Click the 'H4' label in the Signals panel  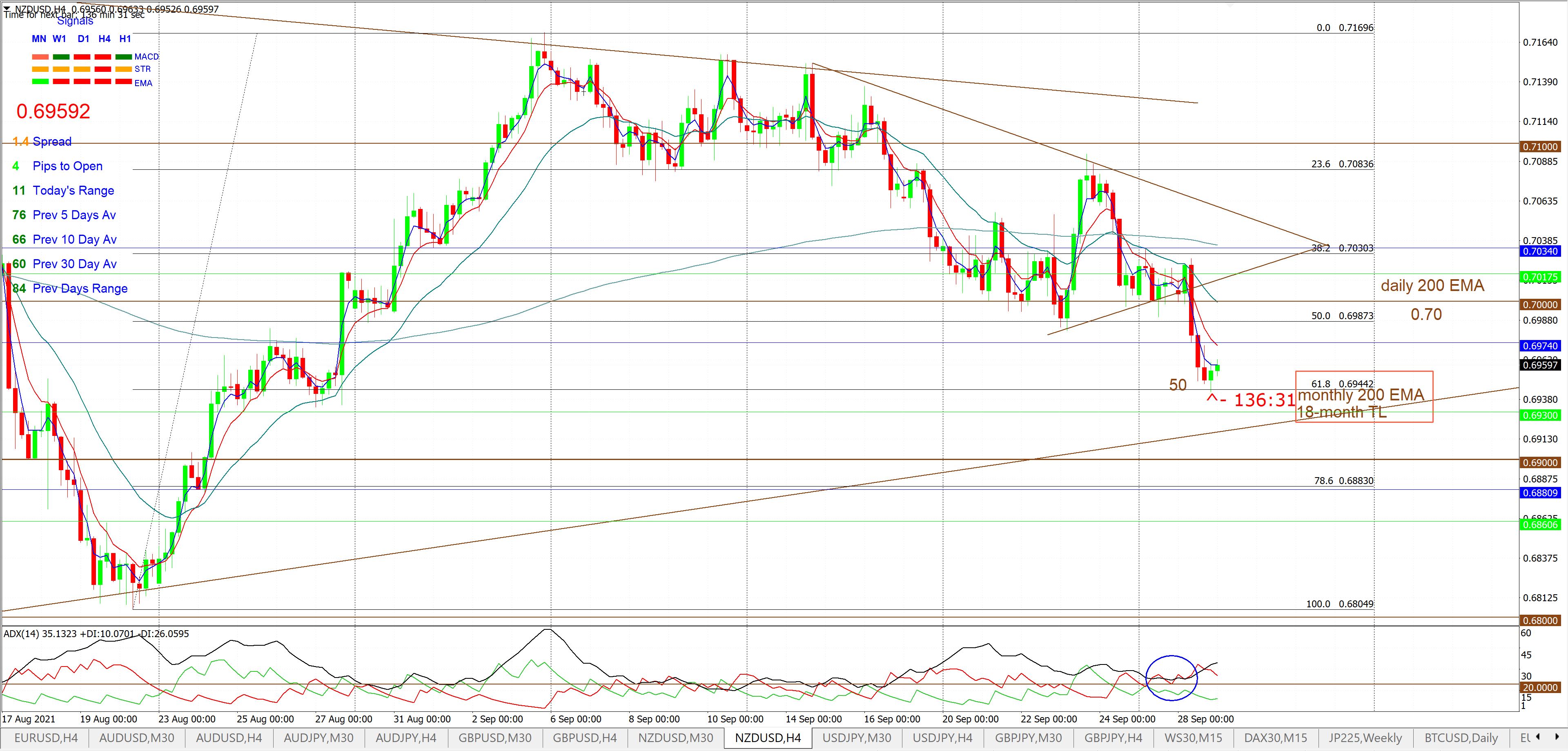pos(105,38)
